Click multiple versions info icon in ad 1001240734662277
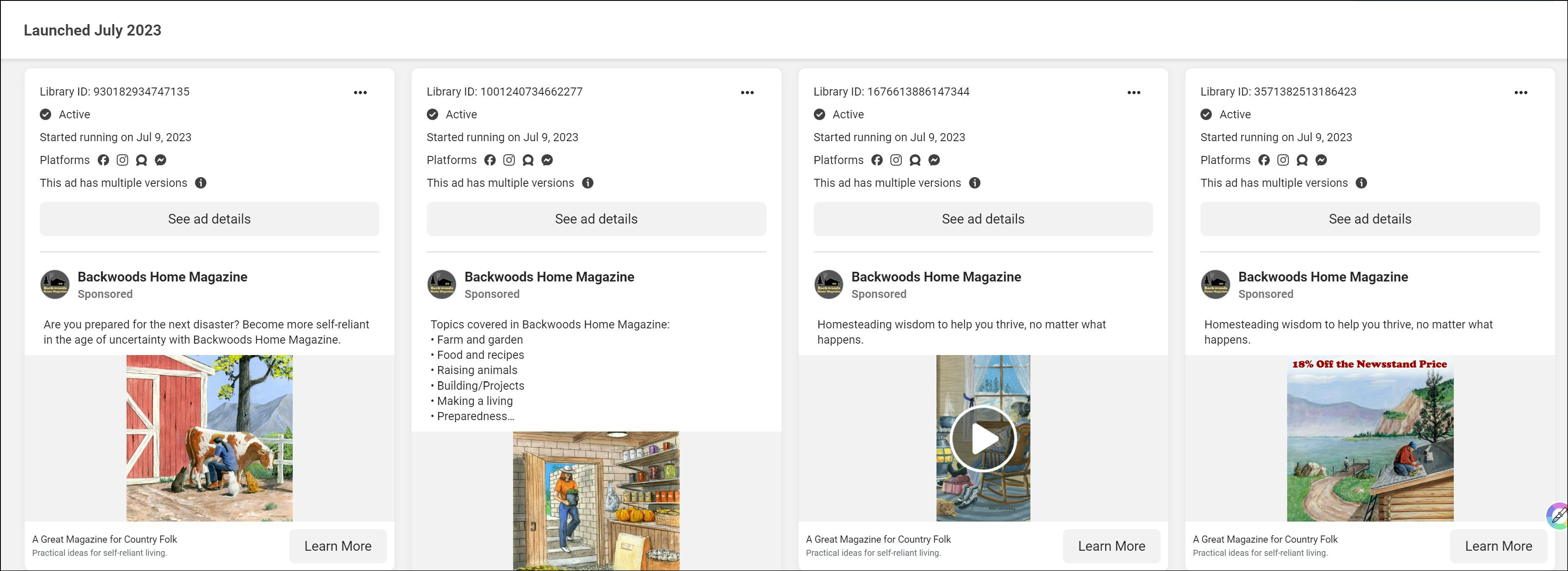Screen dimensions: 1568x571 pos(588,183)
